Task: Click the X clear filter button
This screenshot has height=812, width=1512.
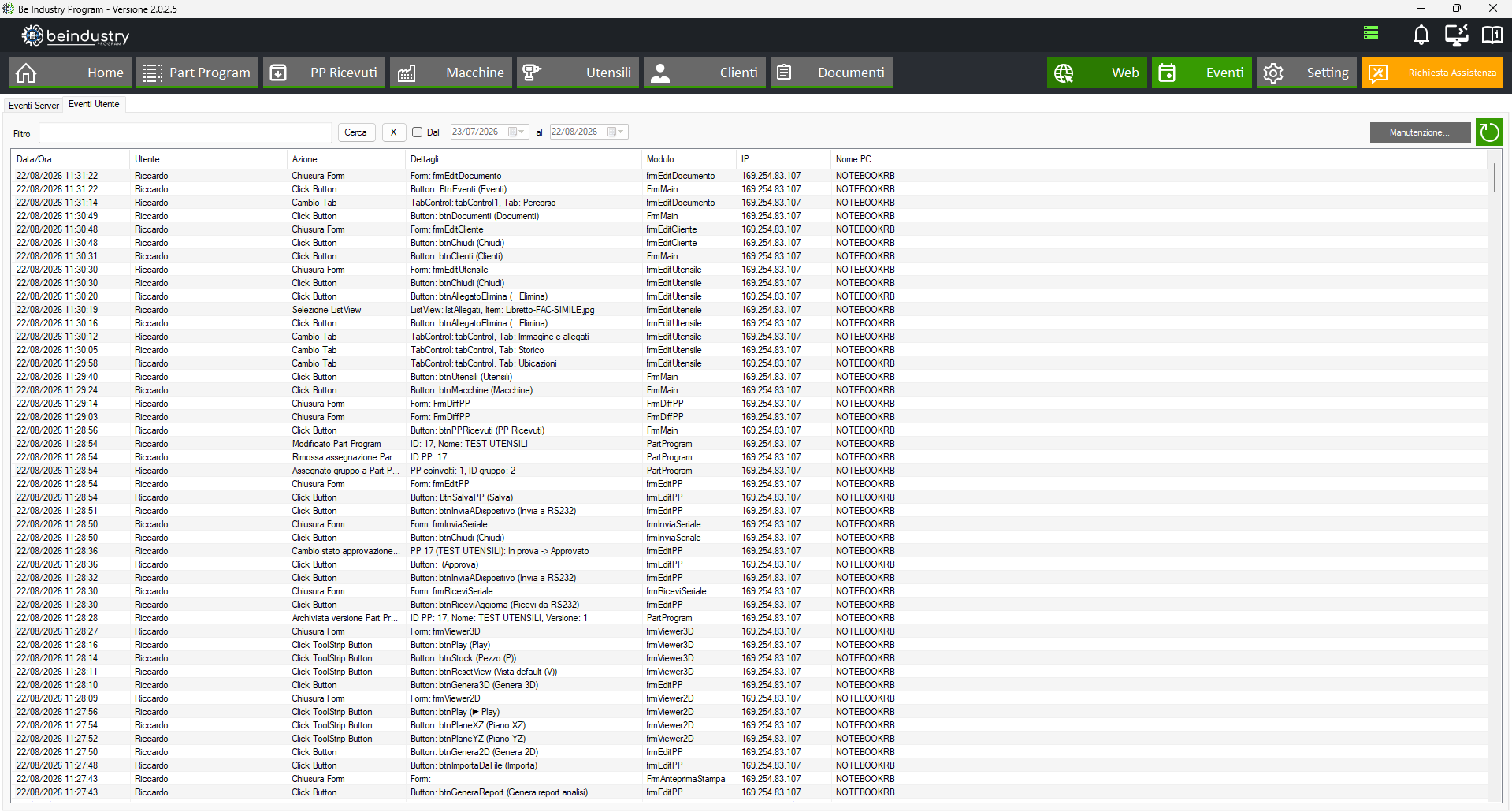Action: point(393,132)
